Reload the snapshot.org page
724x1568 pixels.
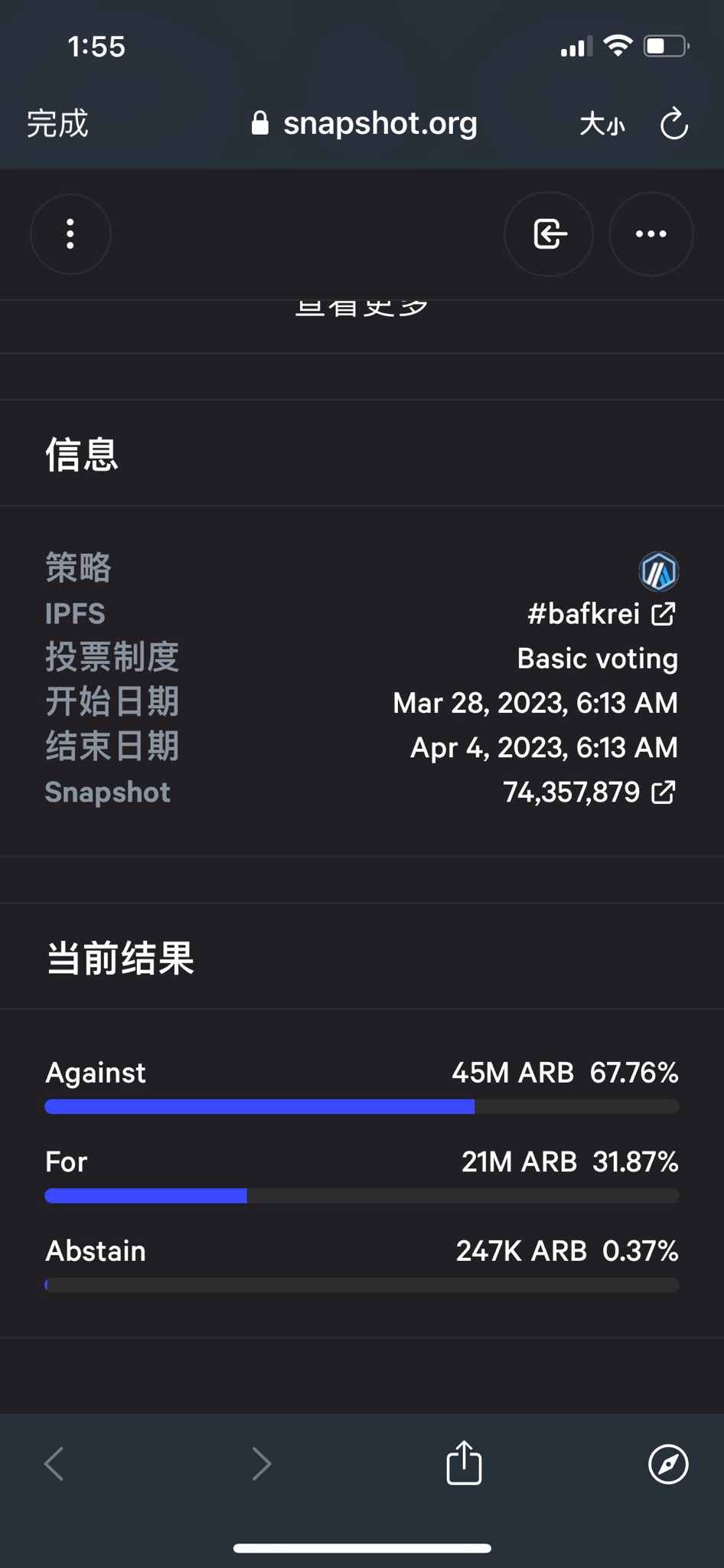coord(674,124)
